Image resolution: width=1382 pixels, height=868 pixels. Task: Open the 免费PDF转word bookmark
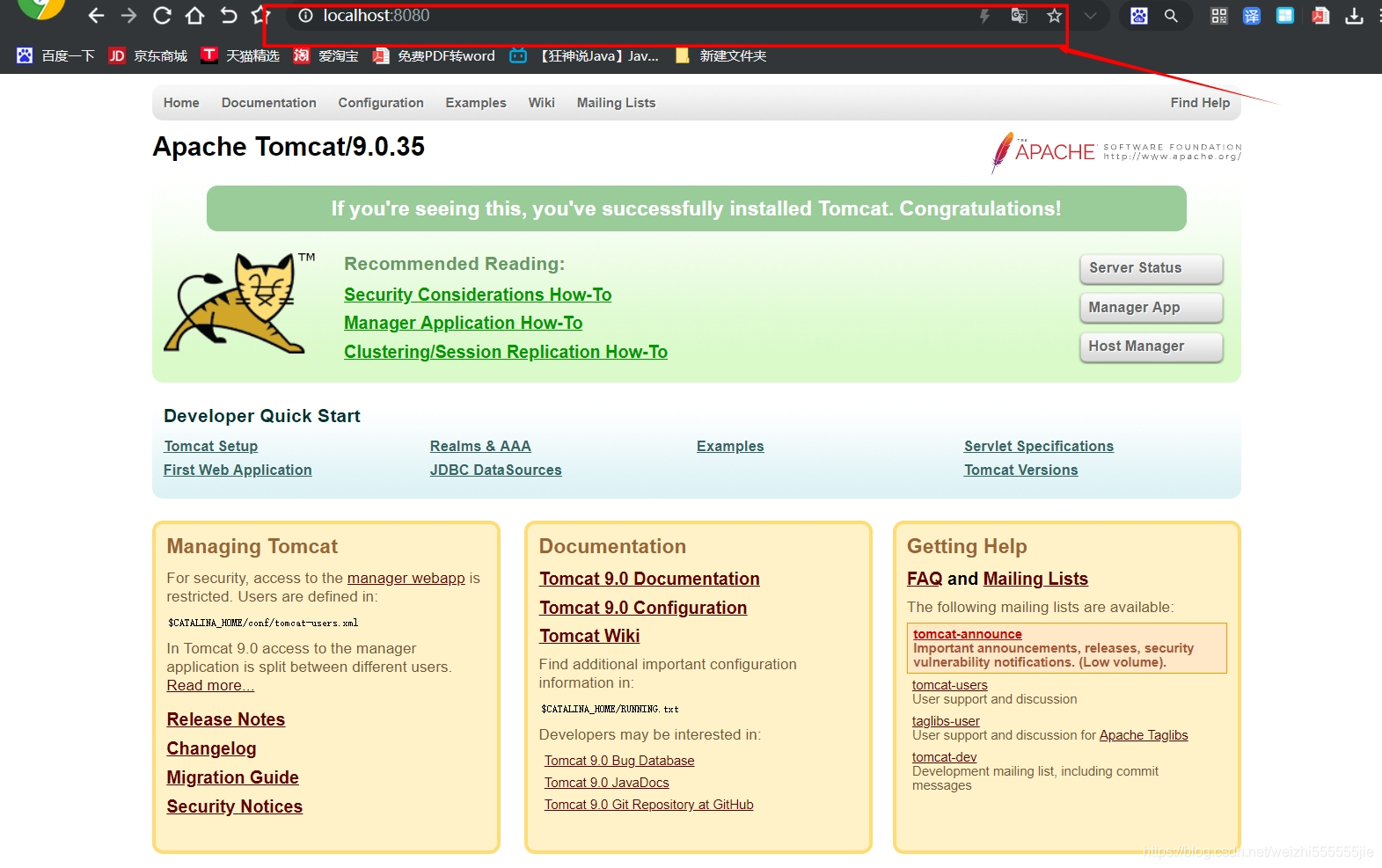(434, 55)
